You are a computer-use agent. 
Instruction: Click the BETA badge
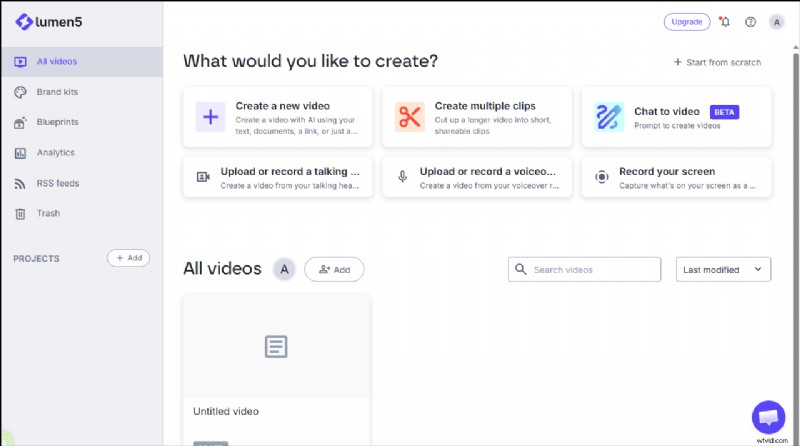pyautogui.click(x=724, y=112)
